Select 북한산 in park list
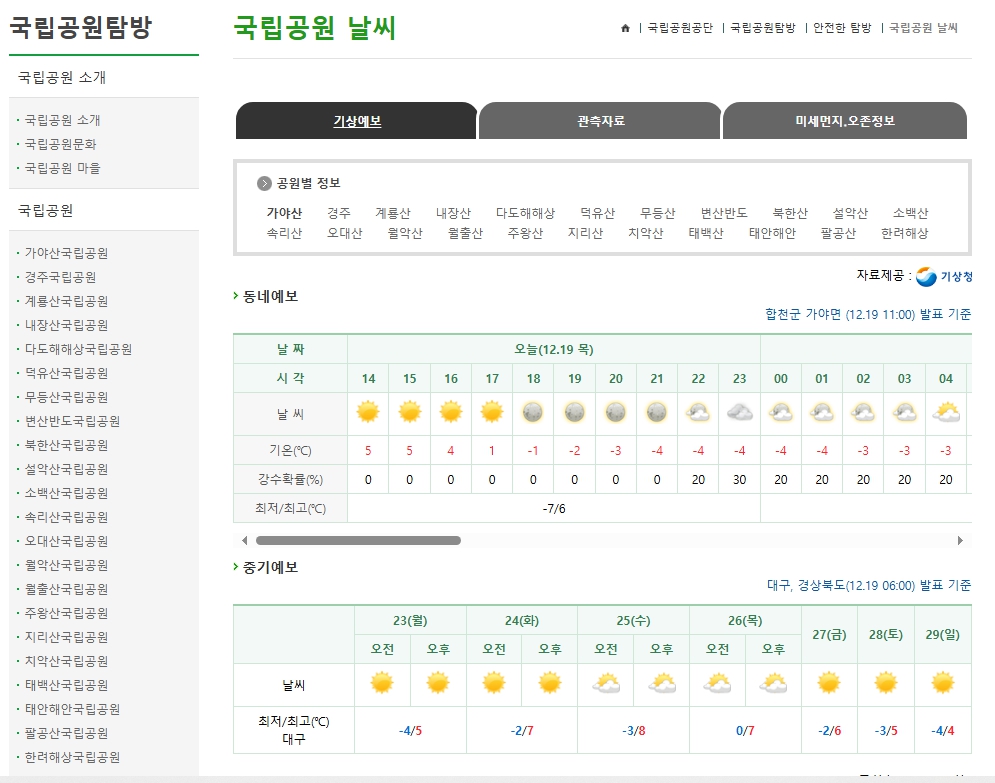 790,213
